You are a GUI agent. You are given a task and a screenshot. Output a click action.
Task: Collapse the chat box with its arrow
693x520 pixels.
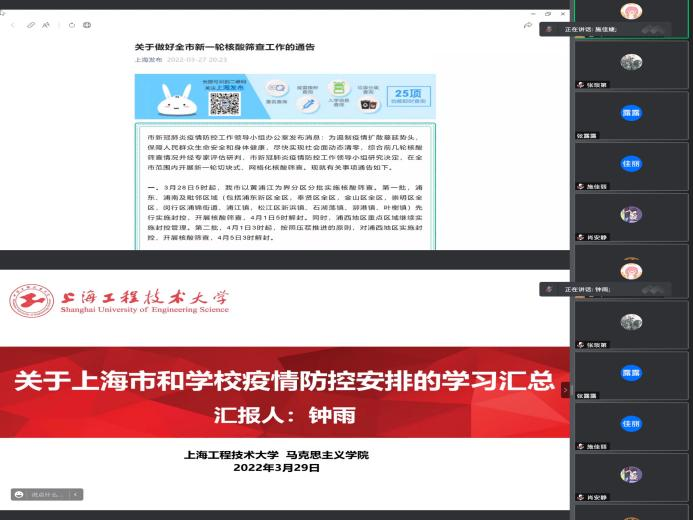pos(76,494)
